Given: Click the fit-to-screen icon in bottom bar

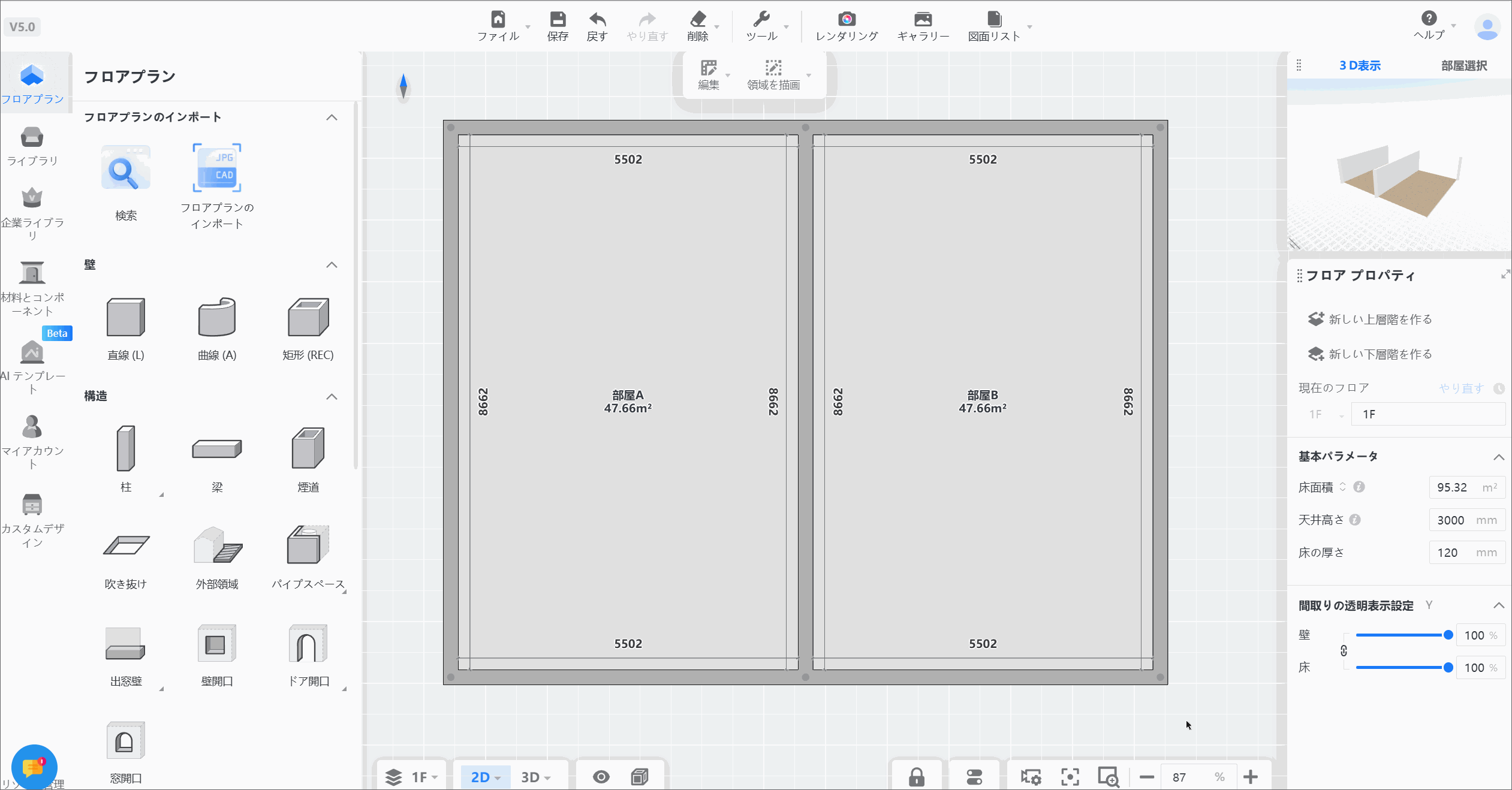Looking at the screenshot, I should coord(1070,777).
